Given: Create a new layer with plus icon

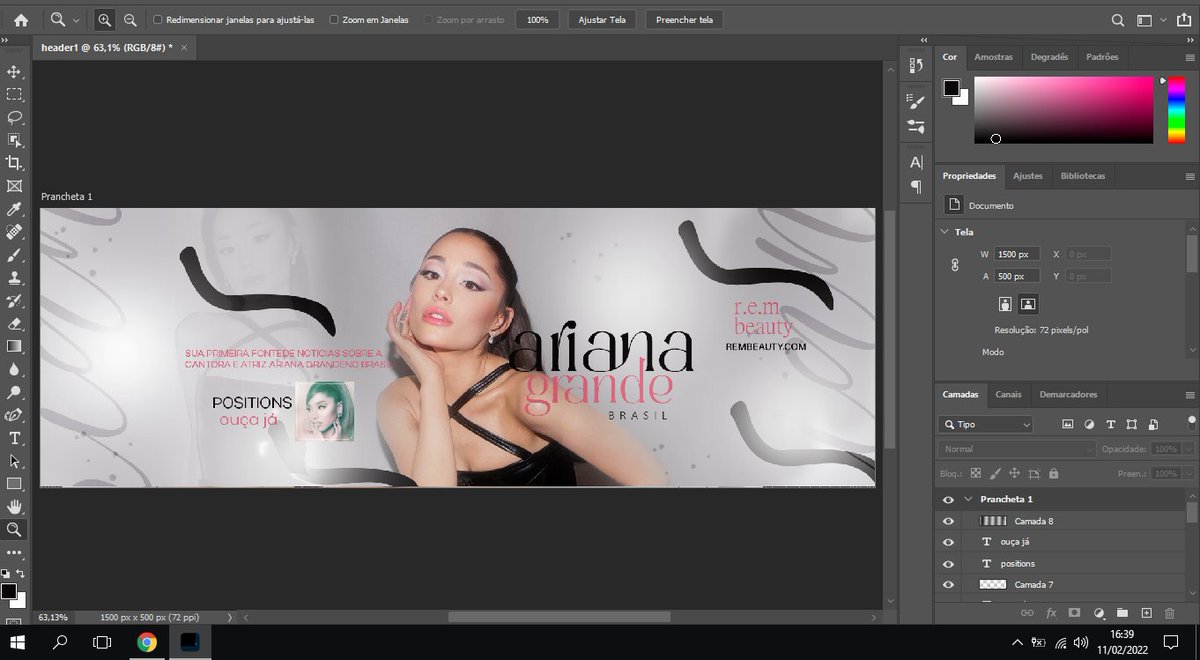Looking at the screenshot, I should (x=1147, y=612).
